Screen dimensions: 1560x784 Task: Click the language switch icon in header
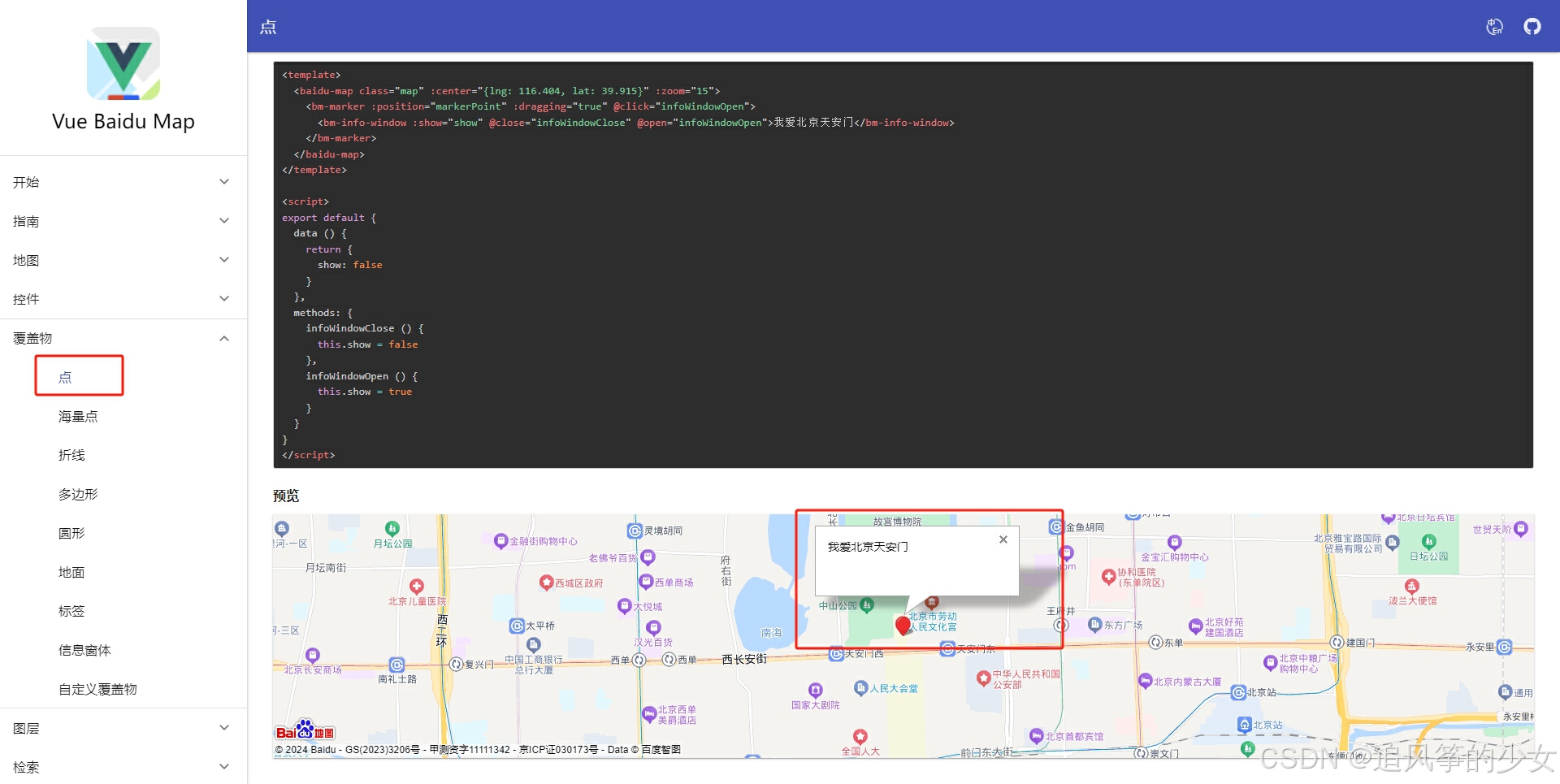click(x=1494, y=27)
